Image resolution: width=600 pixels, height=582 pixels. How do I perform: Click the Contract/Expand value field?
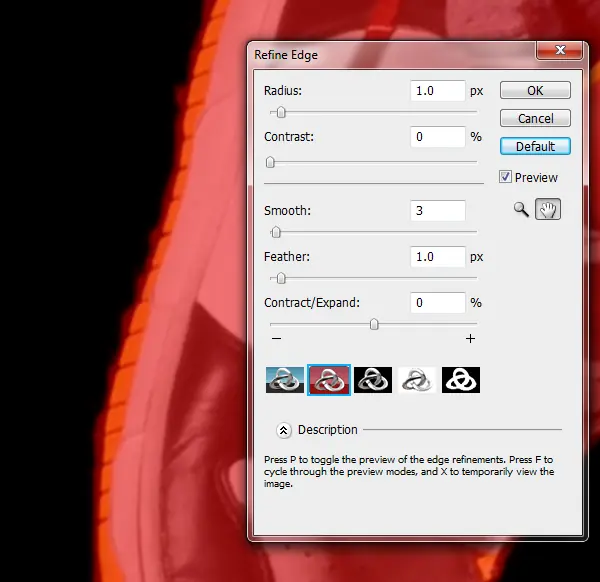438,303
